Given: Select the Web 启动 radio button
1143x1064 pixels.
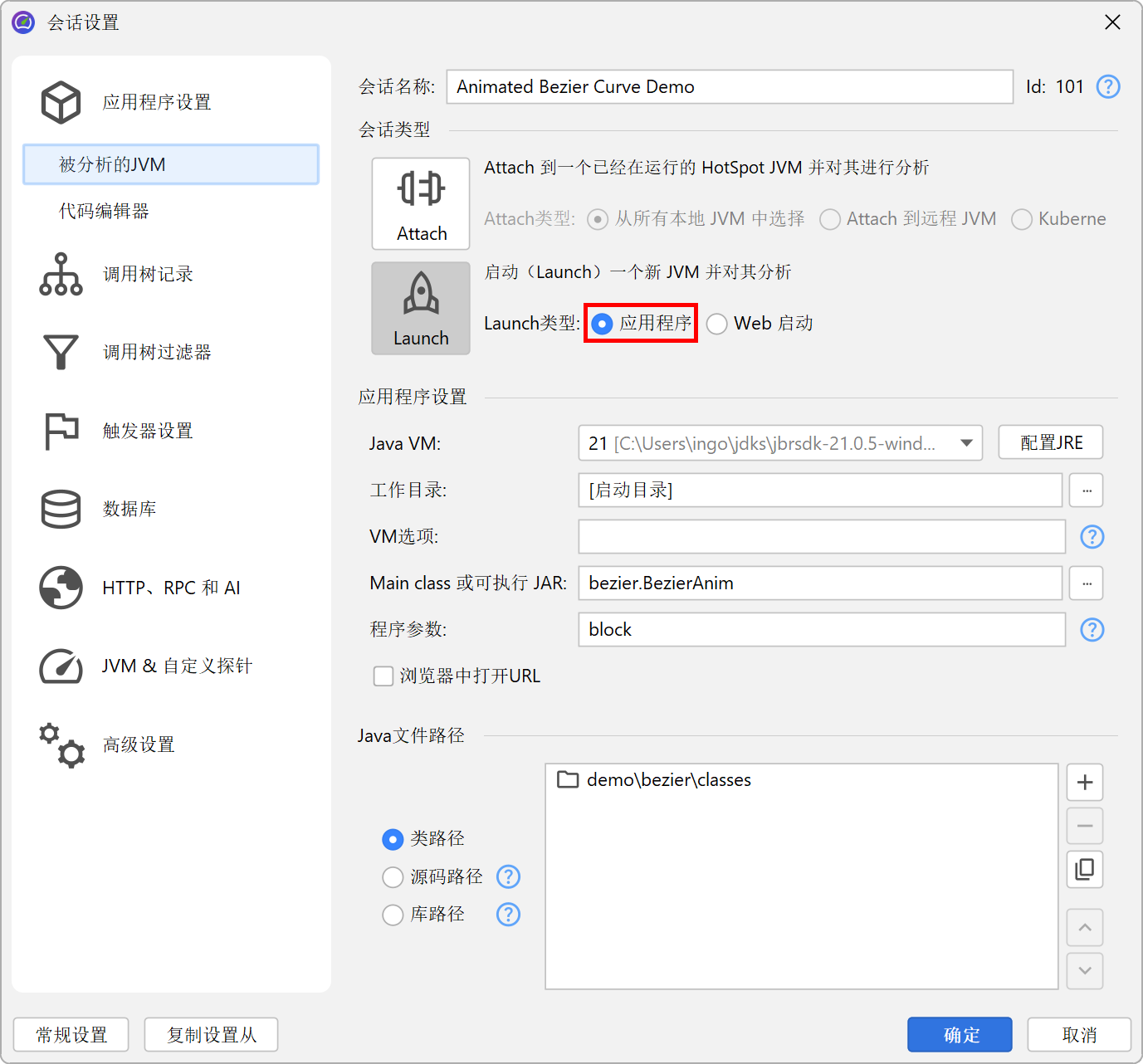Looking at the screenshot, I should (717, 324).
